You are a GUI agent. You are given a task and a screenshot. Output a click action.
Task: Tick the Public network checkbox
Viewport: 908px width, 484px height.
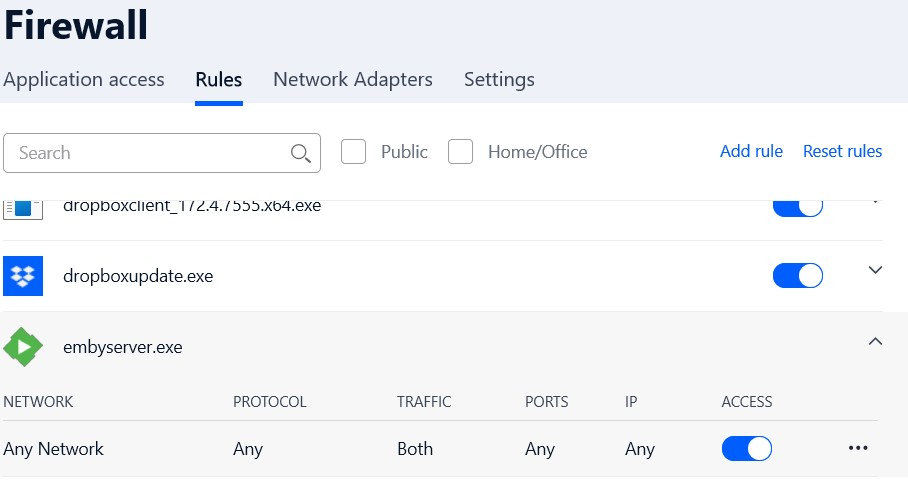point(353,152)
